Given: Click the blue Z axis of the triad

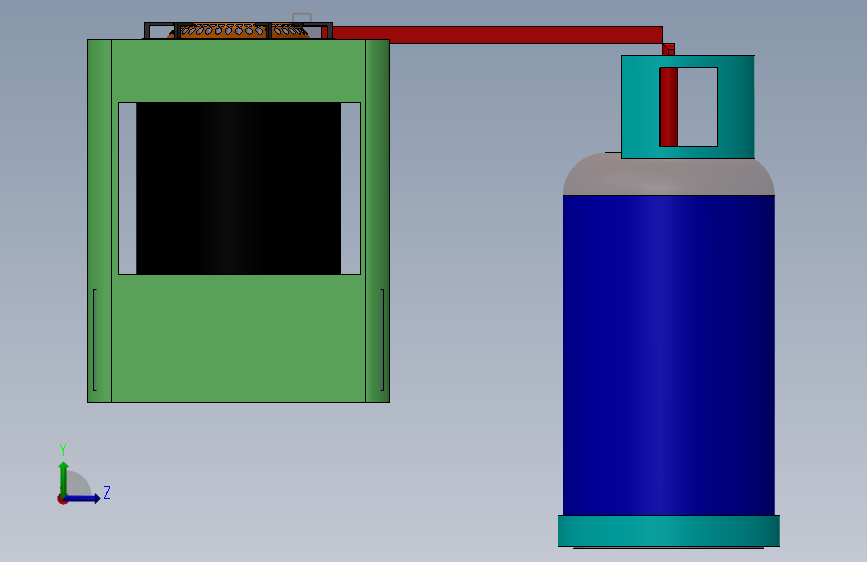Looking at the screenshot, I should (82, 498).
